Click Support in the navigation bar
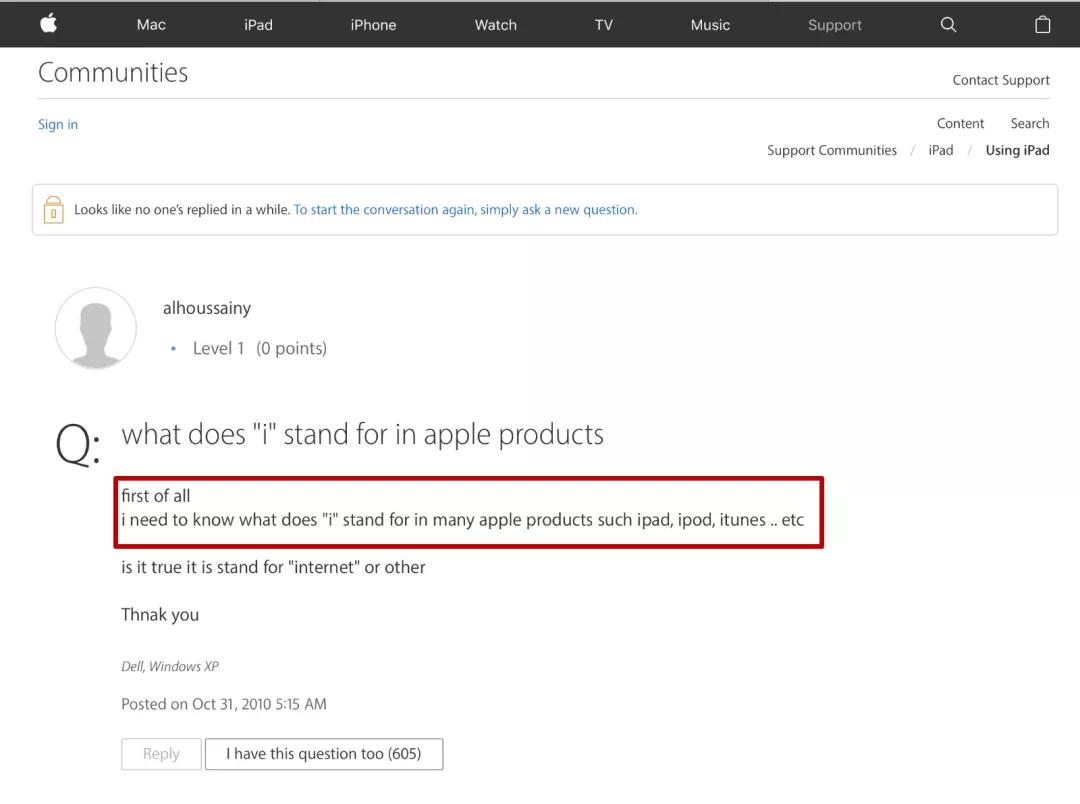1080x804 pixels. (834, 25)
